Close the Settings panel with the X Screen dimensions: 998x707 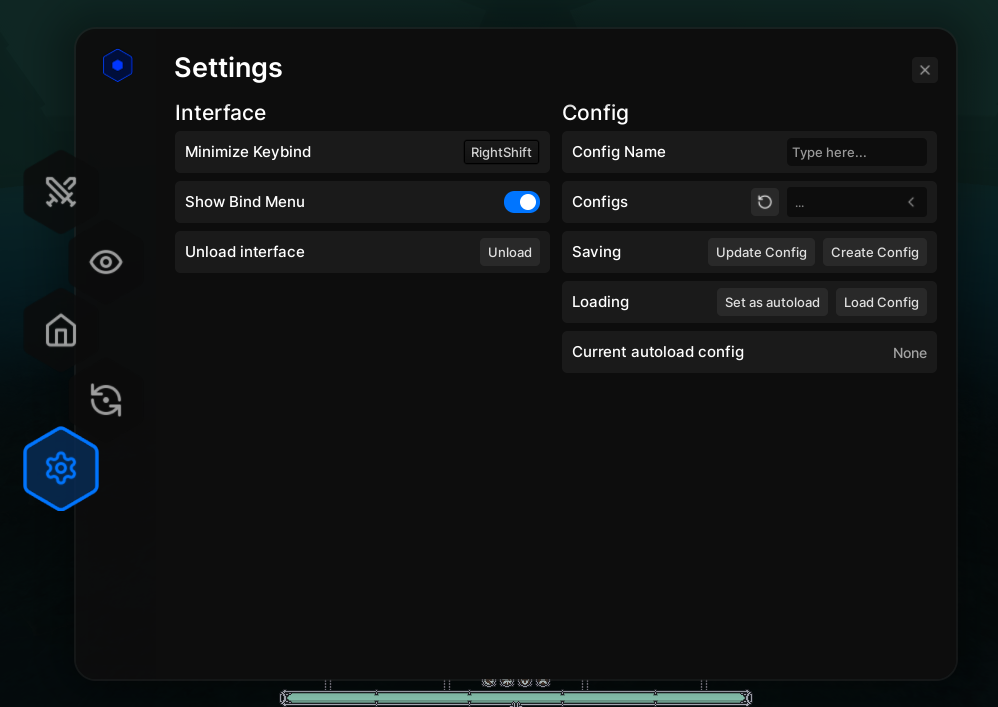click(925, 70)
